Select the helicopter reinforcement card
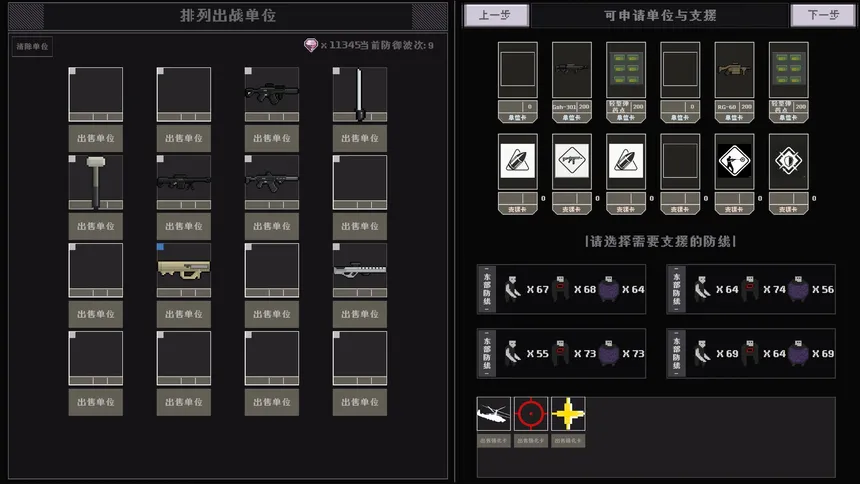Image resolution: width=860 pixels, height=484 pixels. (x=494, y=414)
